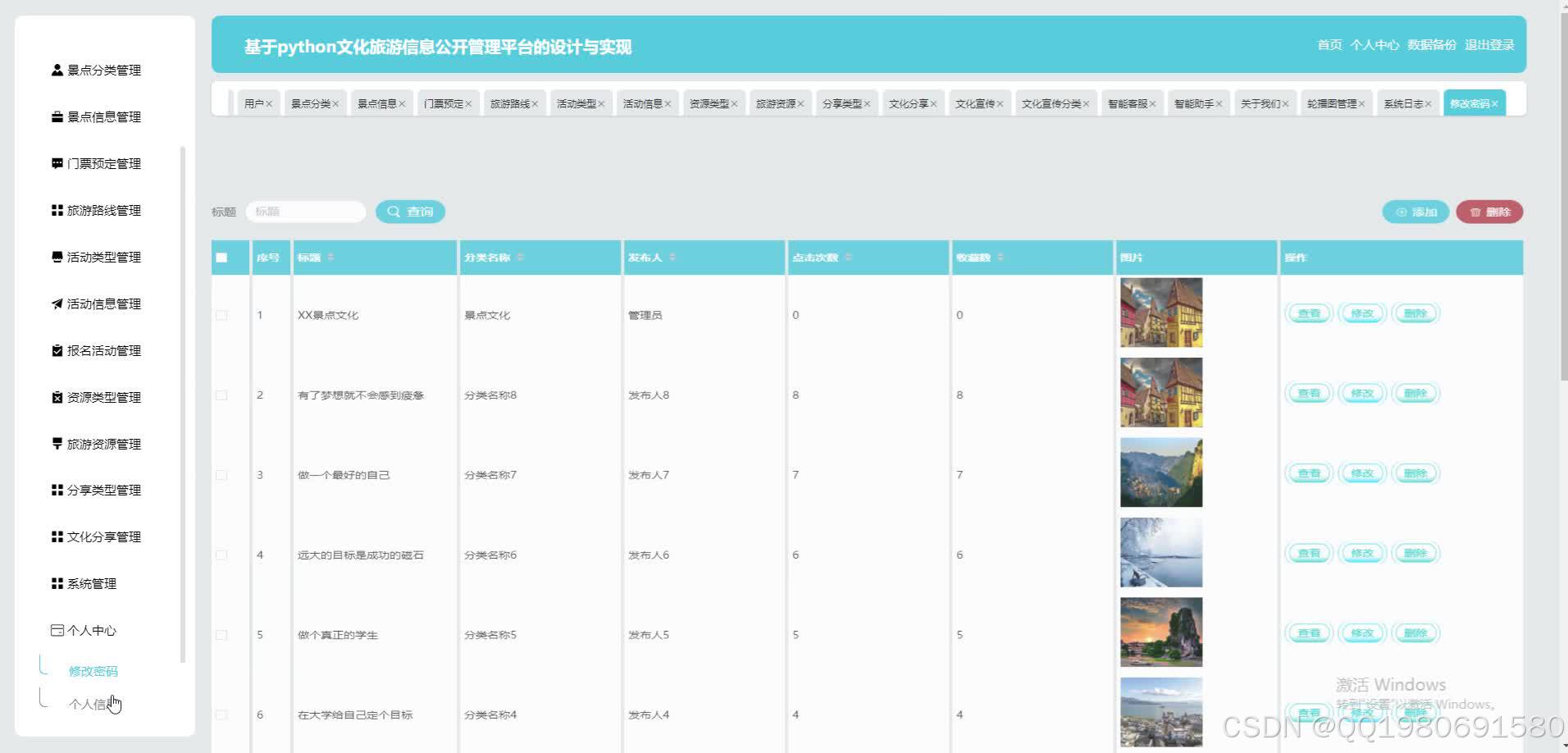
Task: Check the row for 远大的目标是成功的磁石
Action: (221, 555)
